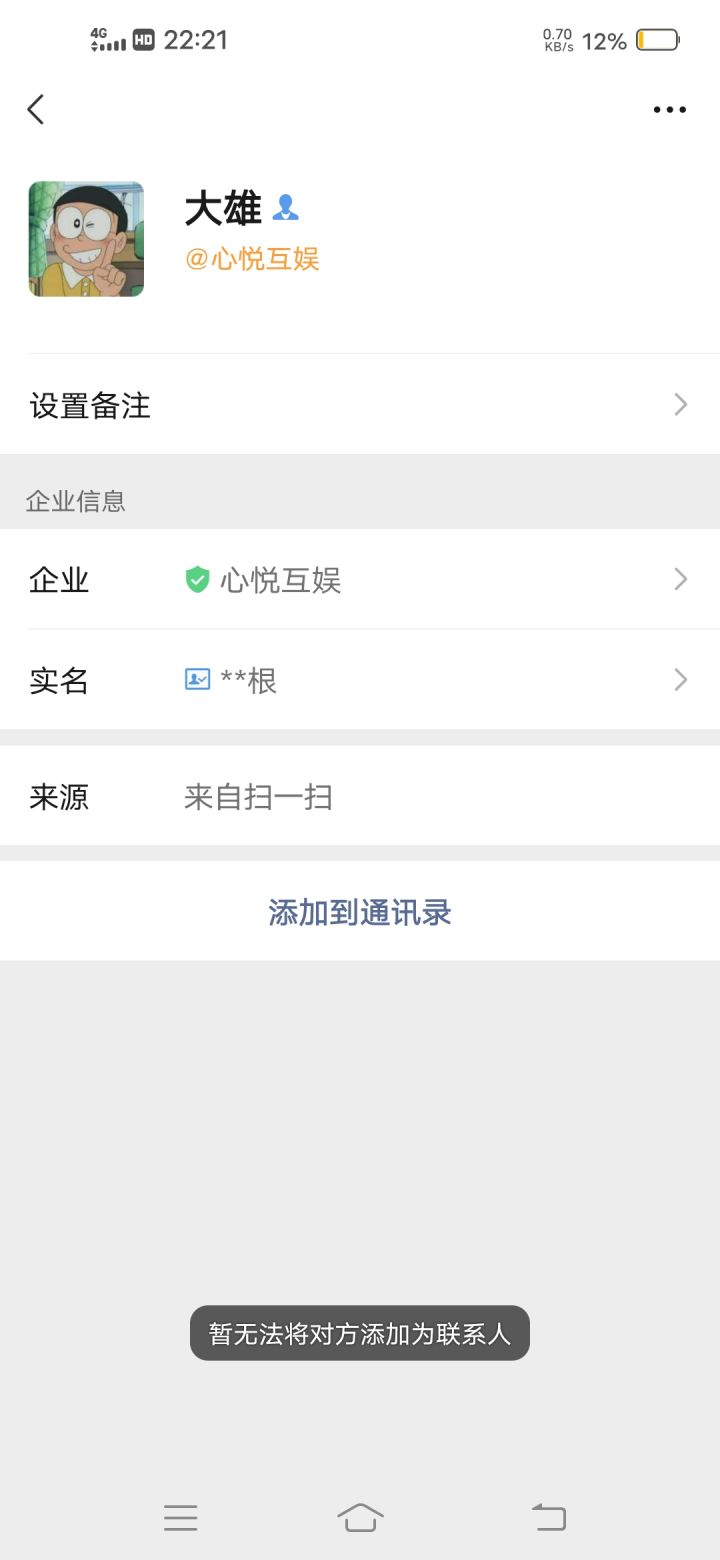Screen dimensions: 720x1560
Task: Tap the 22:21 clock in status bar
Action: pyautogui.click(x=200, y=40)
